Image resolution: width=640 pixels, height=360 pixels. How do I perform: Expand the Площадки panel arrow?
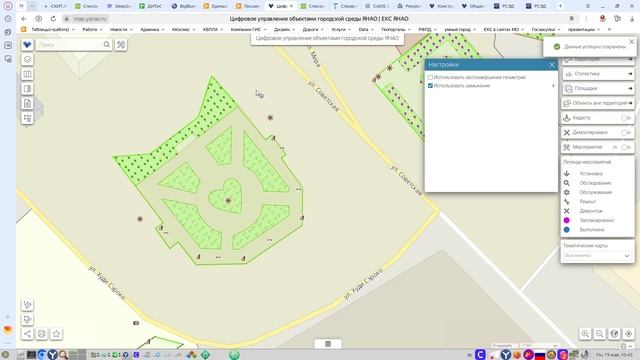tap(630, 89)
